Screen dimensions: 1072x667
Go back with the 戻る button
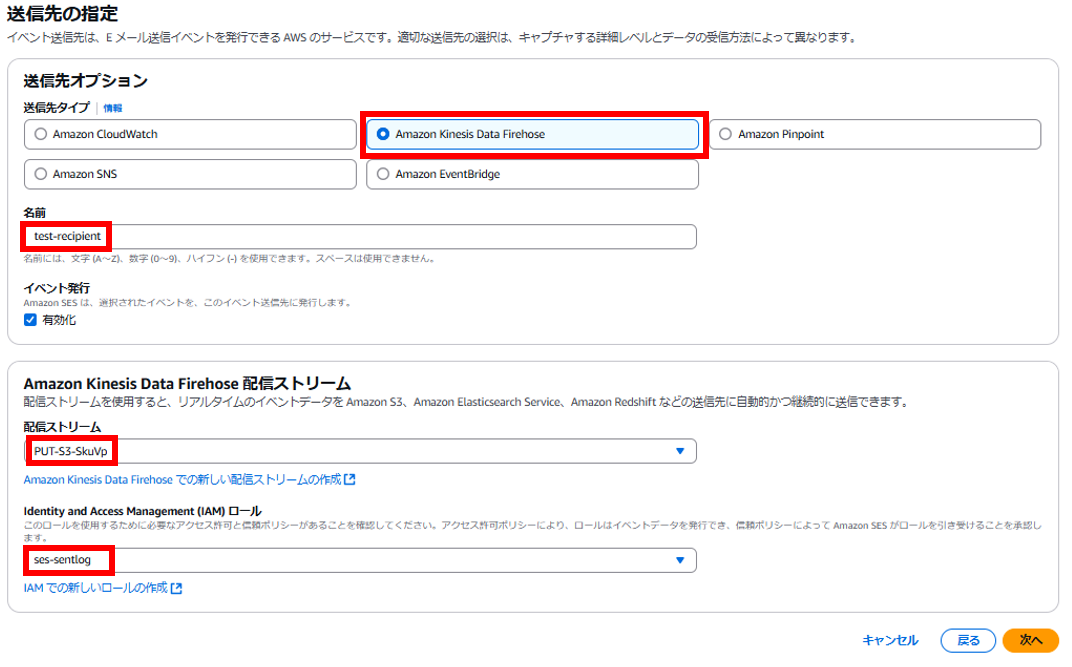click(x=968, y=640)
